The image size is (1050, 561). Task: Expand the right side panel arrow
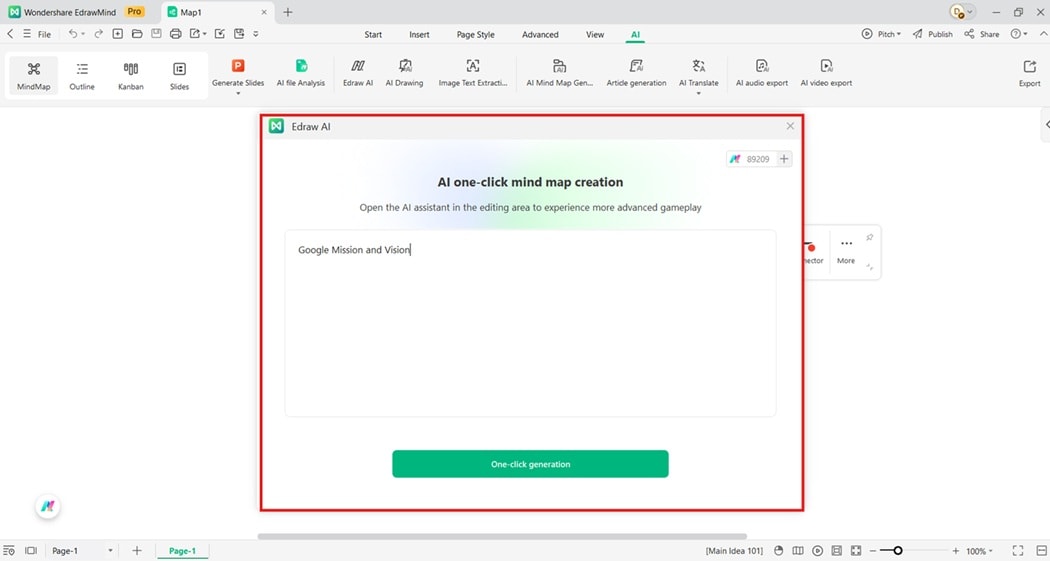[x=1046, y=125]
